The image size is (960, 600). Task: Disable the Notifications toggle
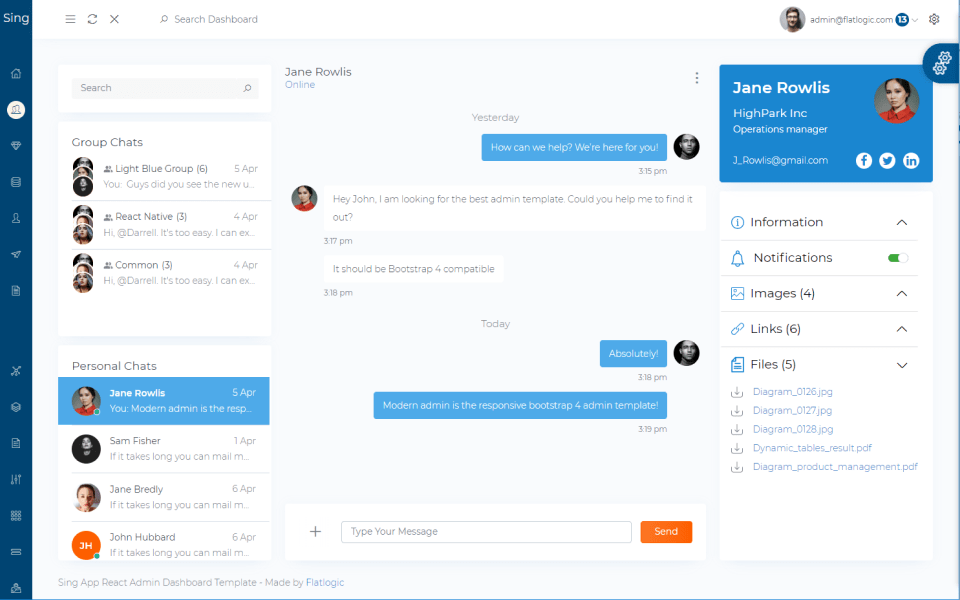click(897, 257)
